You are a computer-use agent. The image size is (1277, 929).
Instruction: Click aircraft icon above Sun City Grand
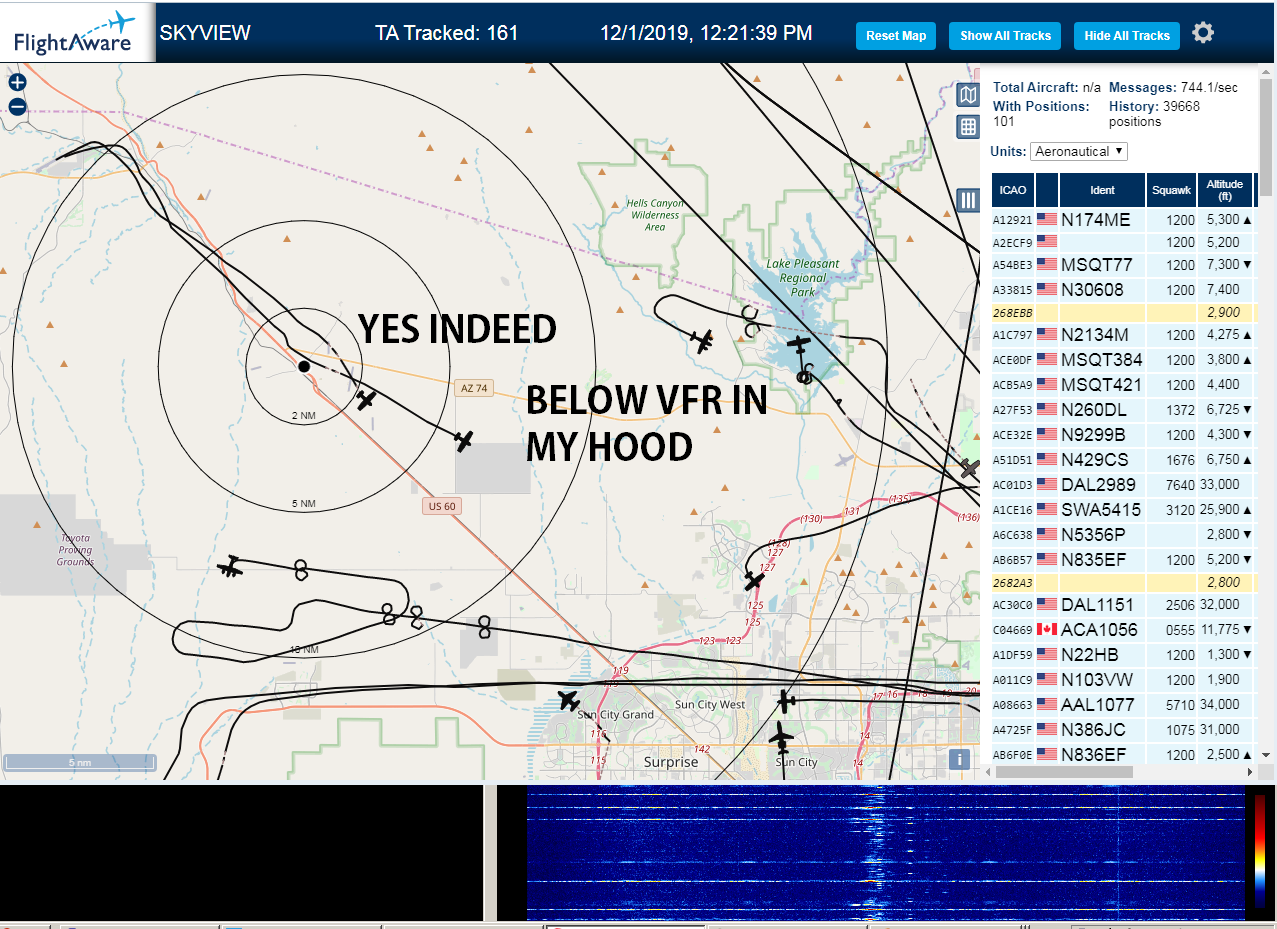569,700
